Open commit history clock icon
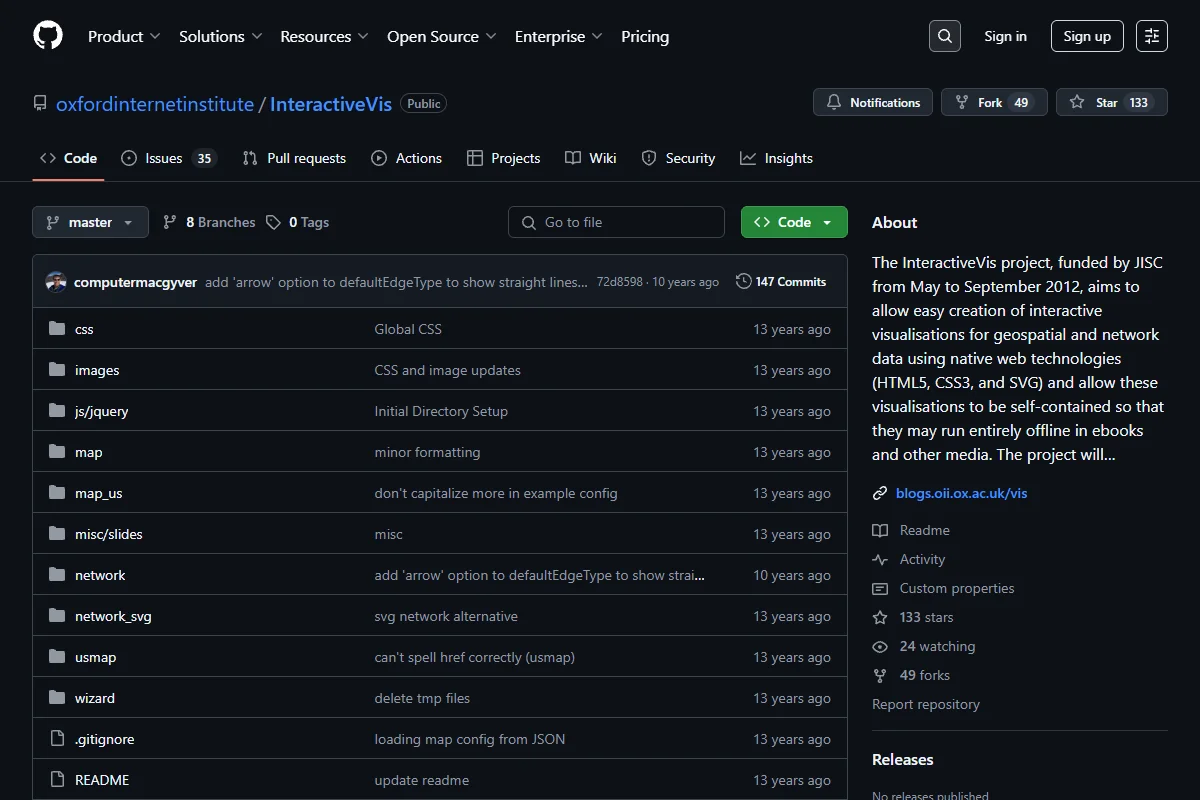The width and height of the screenshot is (1200, 800). [x=743, y=282]
